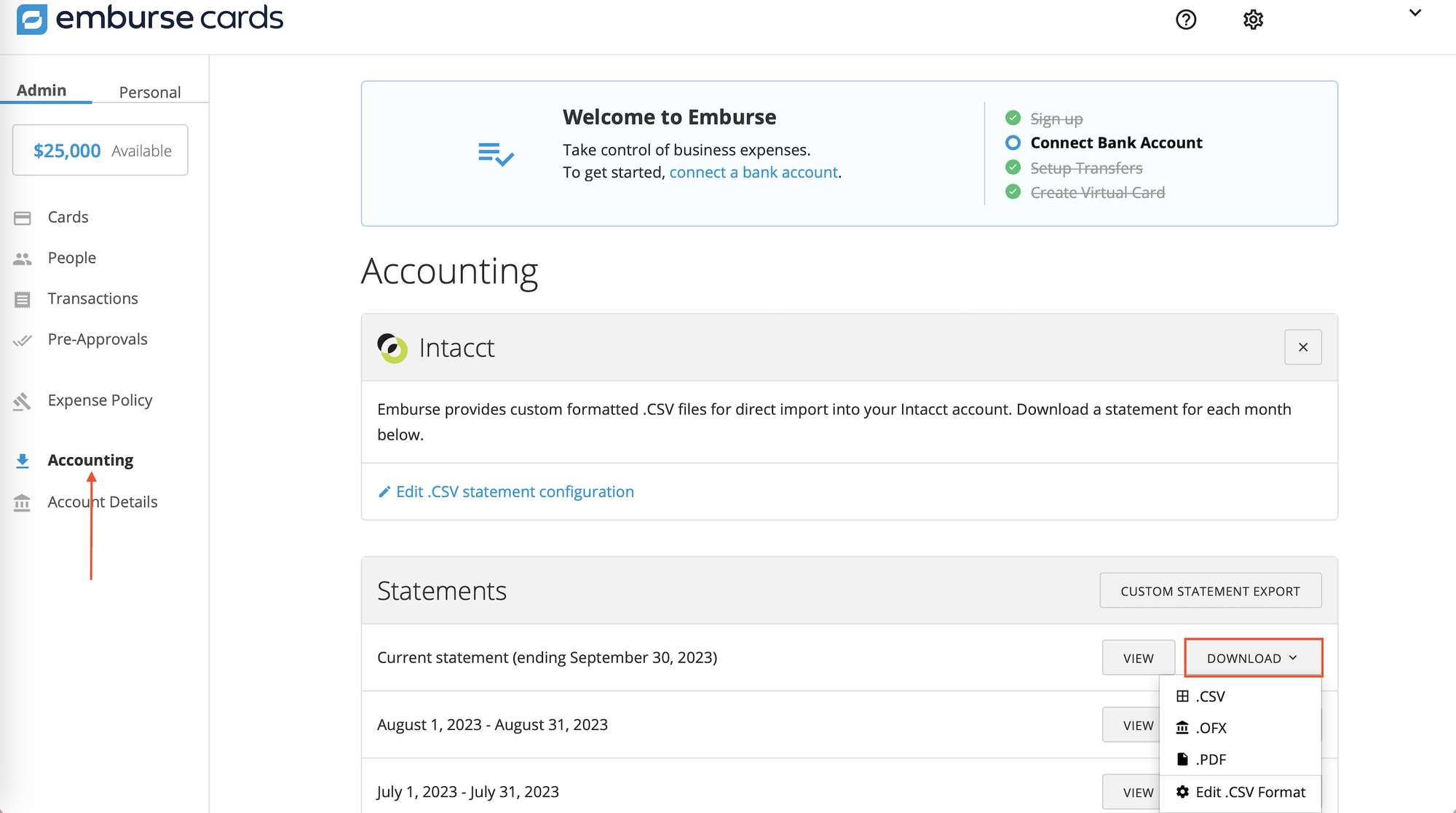This screenshot has height=813, width=1456.
Task: Open Edit .CSV statement configuration
Action: pos(515,491)
